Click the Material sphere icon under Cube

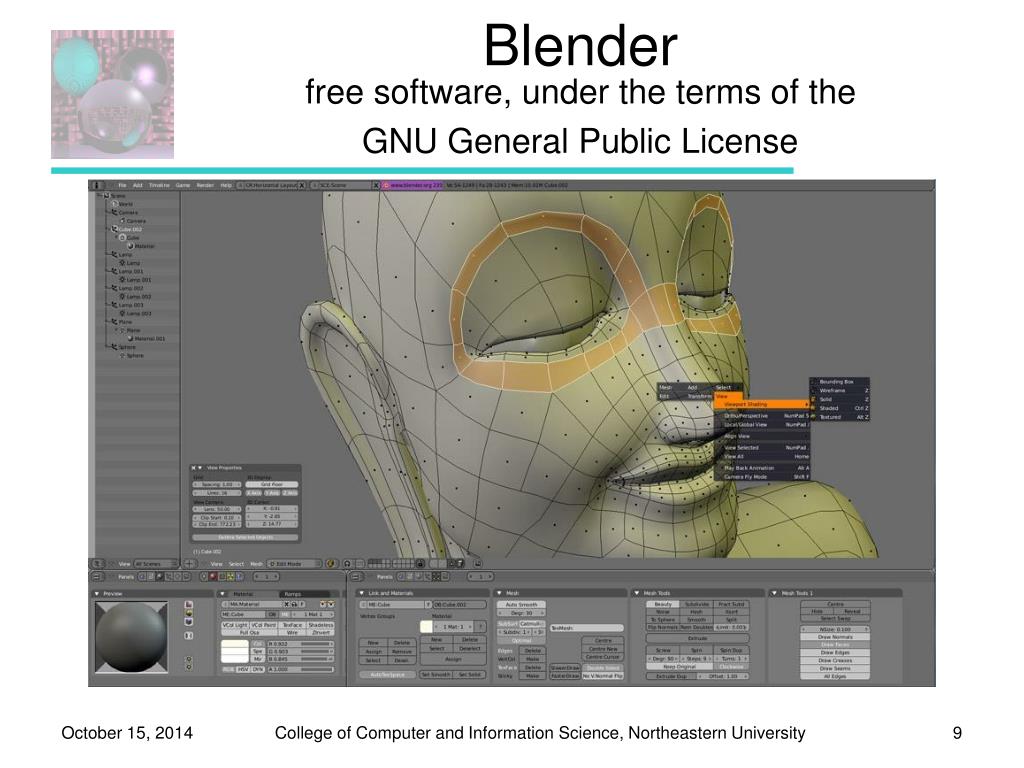click(x=131, y=246)
